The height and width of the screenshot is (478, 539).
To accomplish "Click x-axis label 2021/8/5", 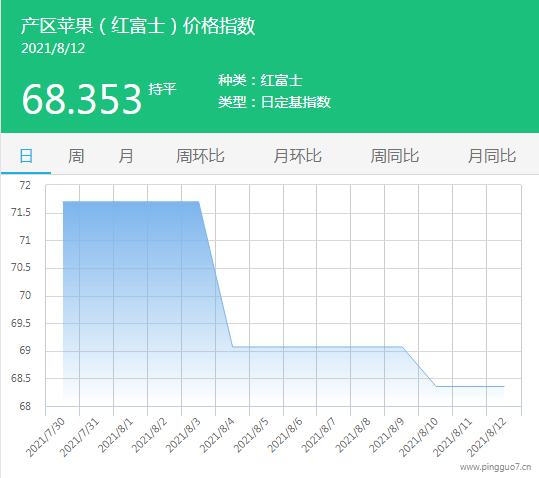I will pyautogui.click(x=251, y=435).
